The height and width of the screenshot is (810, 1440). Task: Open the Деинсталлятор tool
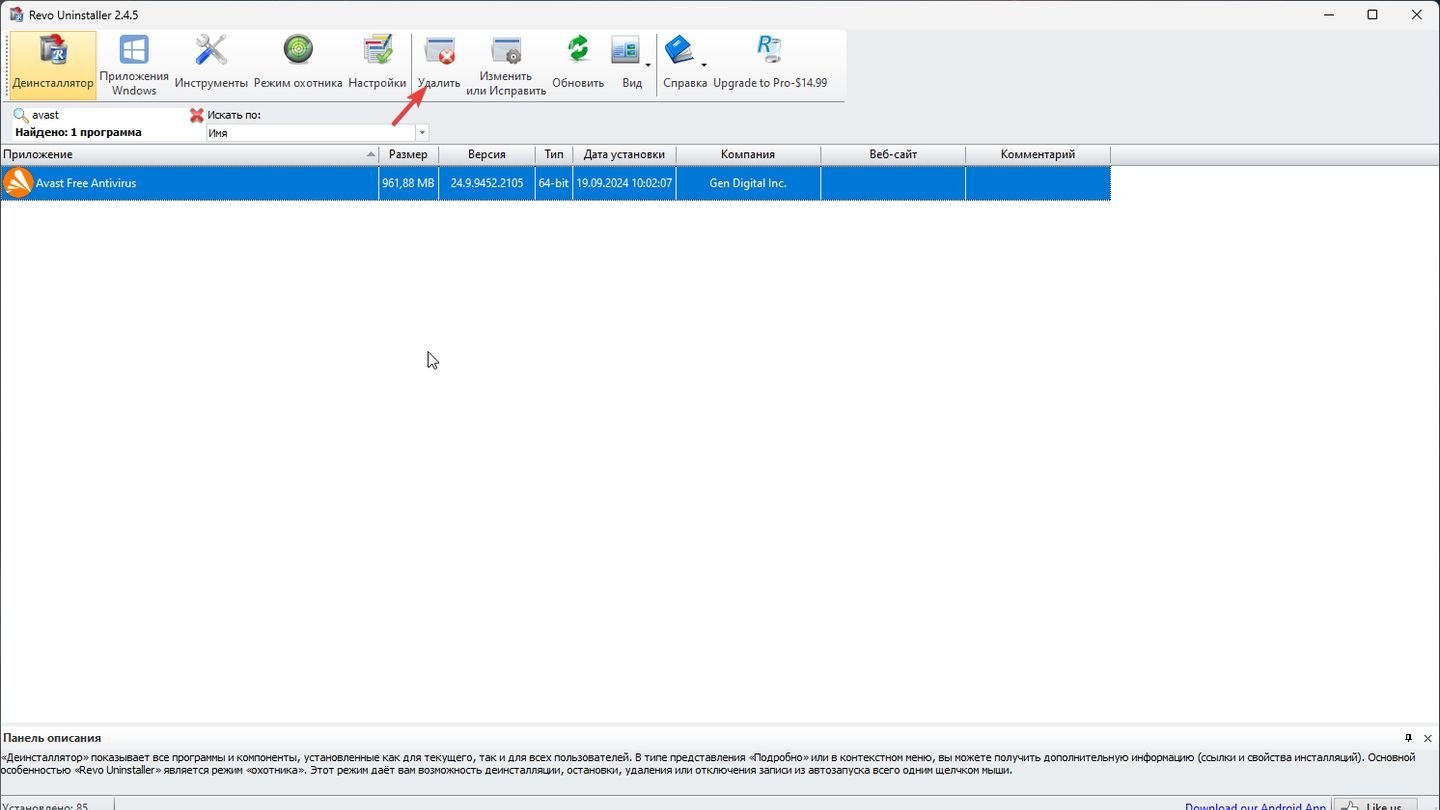pyautogui.click(x=53, y=65)
